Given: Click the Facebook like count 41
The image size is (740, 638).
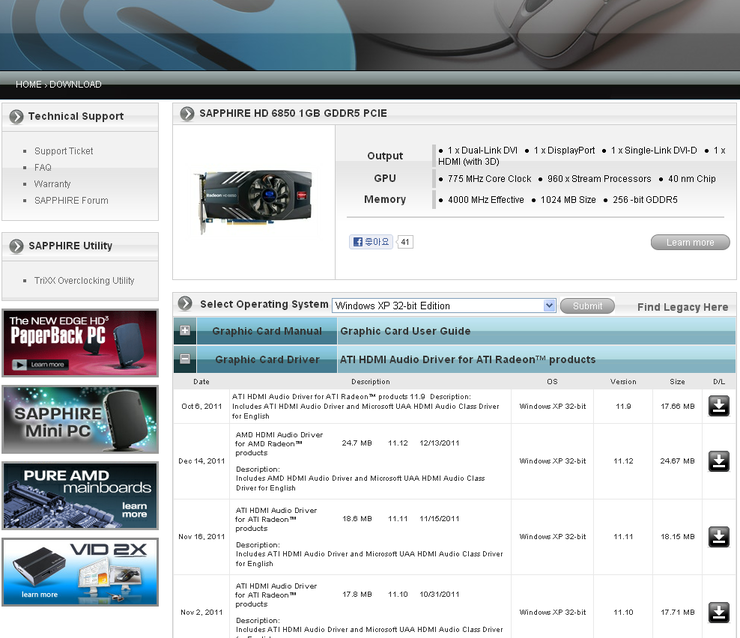Looking at the screenshot, I should (x=405, y=242).
